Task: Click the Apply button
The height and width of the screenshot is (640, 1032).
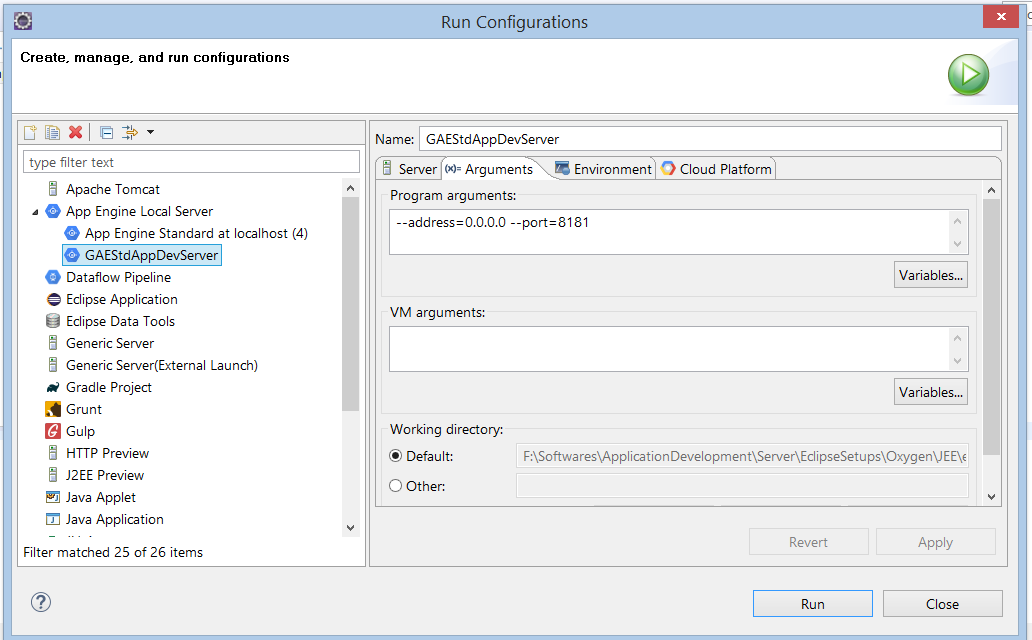Action: click(935, 542)
